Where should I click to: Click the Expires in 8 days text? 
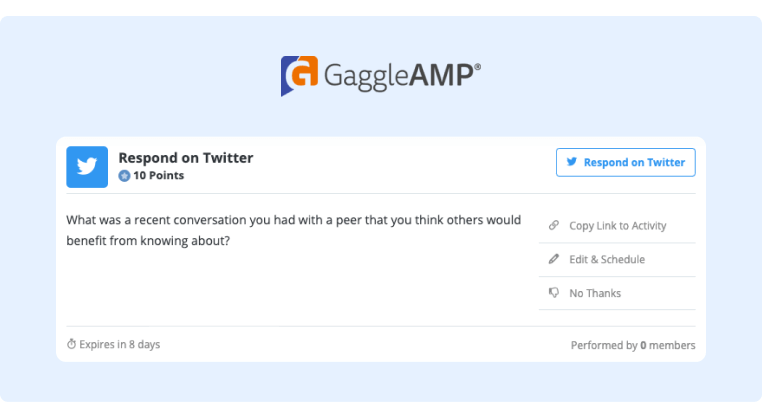point(120,344)
